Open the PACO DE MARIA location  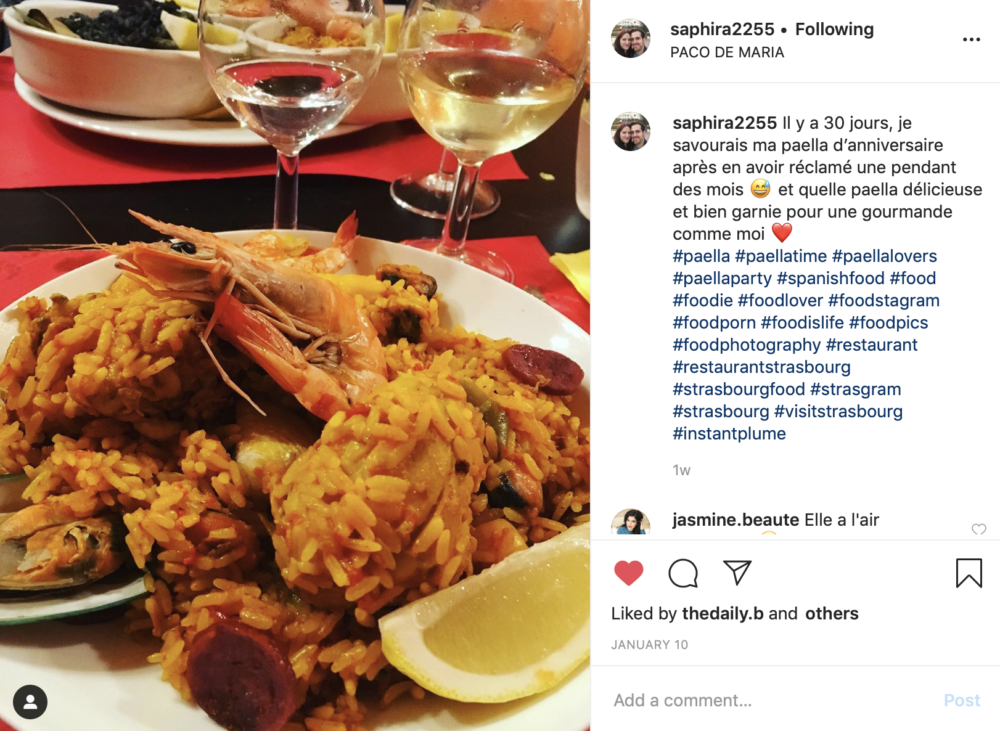727,52
